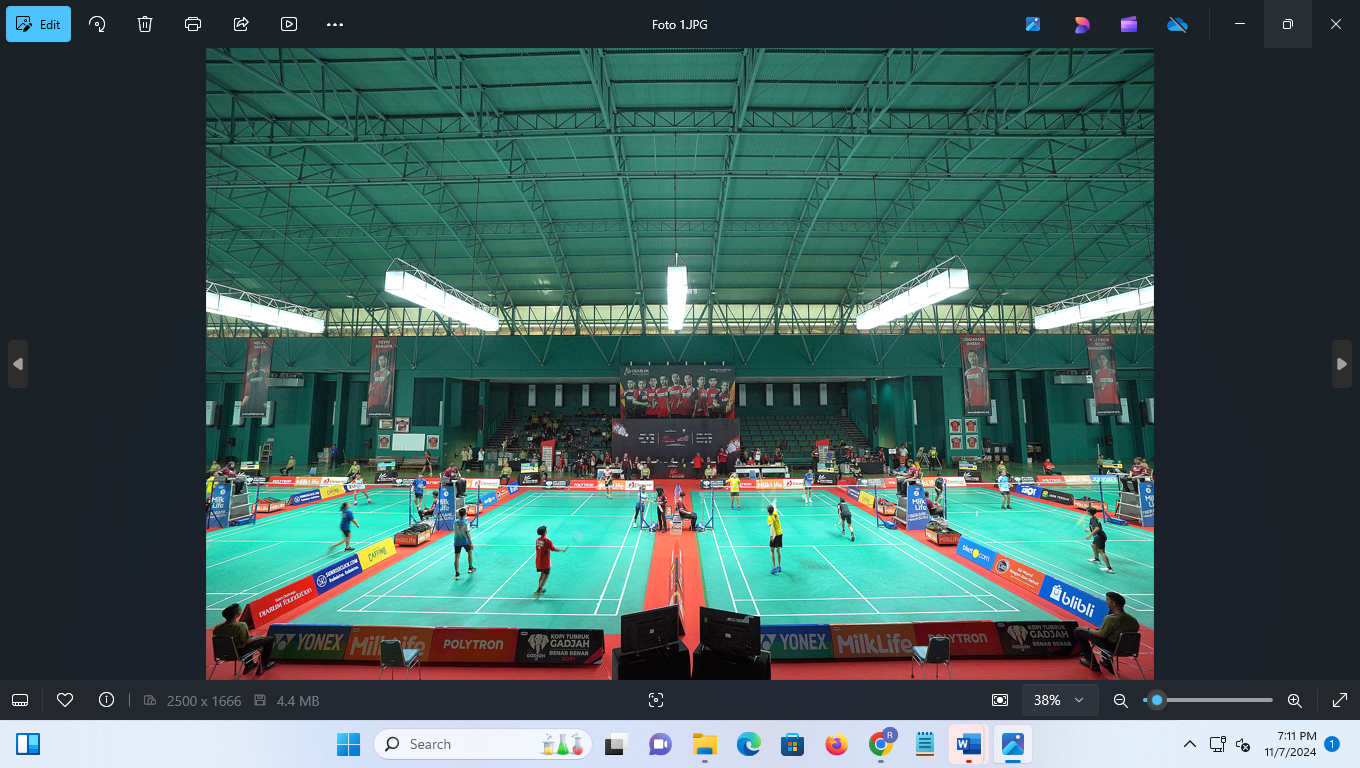Click the 2500 x 1666 dimensions text
The image size is (1360, 768).
(x=203, y=701)
